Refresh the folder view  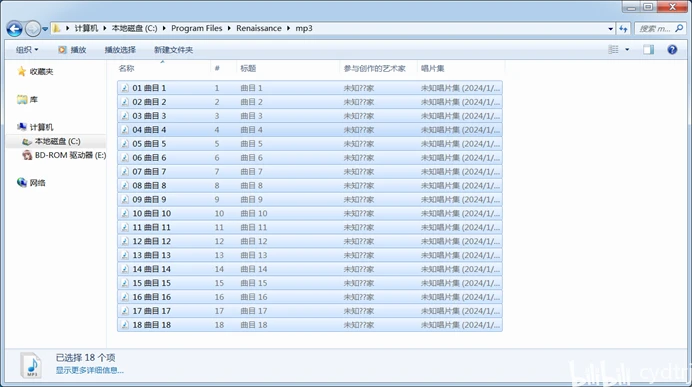click(623, 29)
